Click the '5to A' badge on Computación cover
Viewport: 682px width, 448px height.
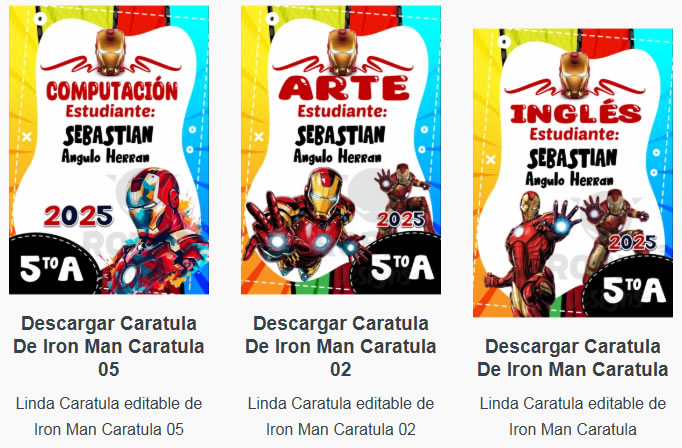pyautogui.click(x=51, y=268)
